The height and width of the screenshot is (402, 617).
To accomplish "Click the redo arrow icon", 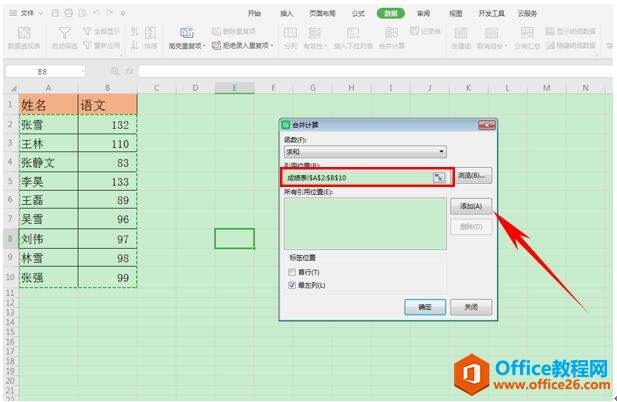I will tap(109, 13).
